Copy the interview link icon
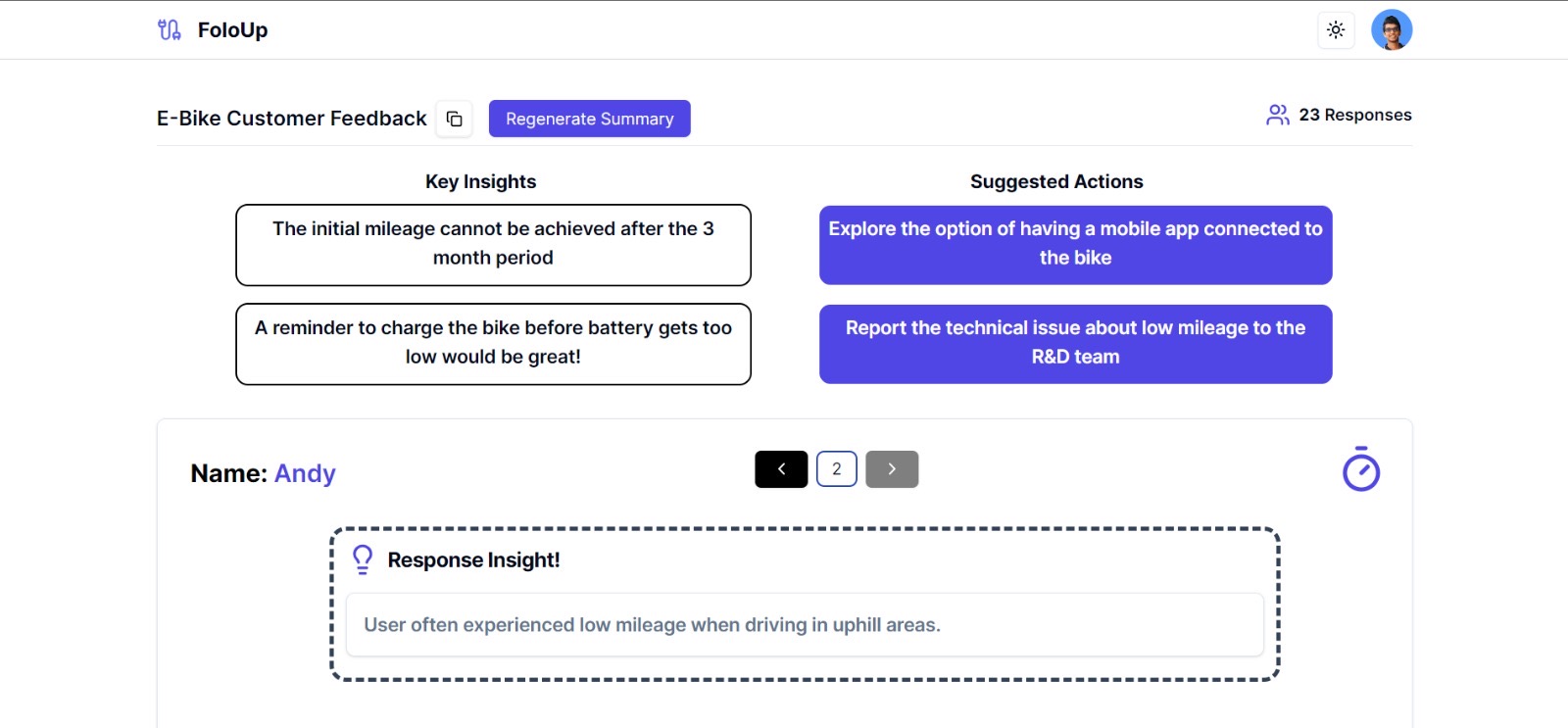 (x=455, y=119)
